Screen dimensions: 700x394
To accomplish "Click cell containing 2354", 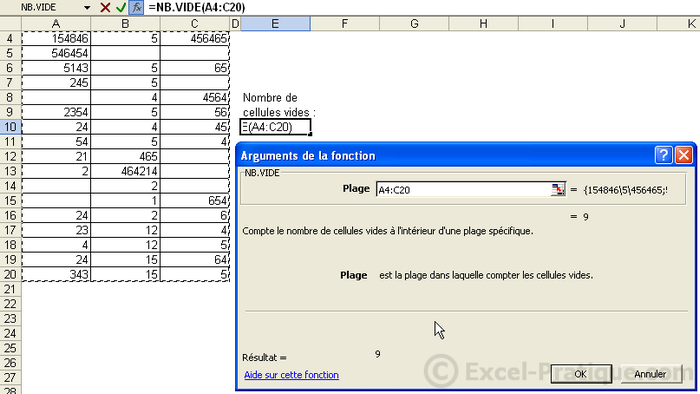I will click(56, 112).
